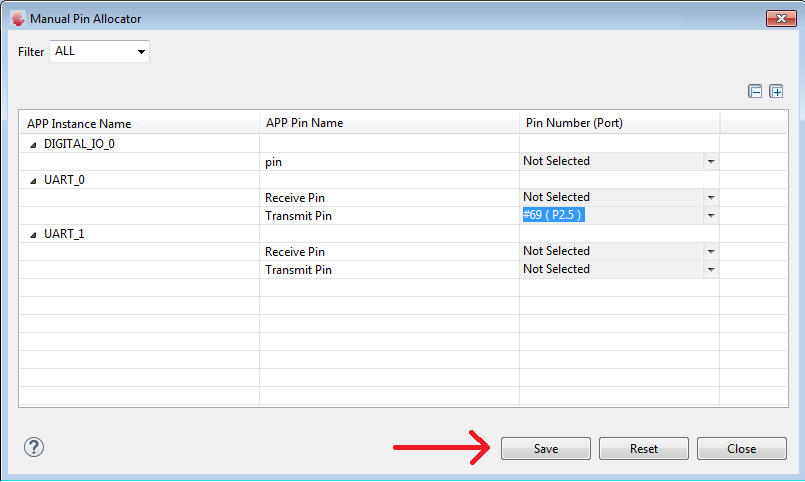Click the Collapse All icon
805x482 pixels.
pos(755,92)
